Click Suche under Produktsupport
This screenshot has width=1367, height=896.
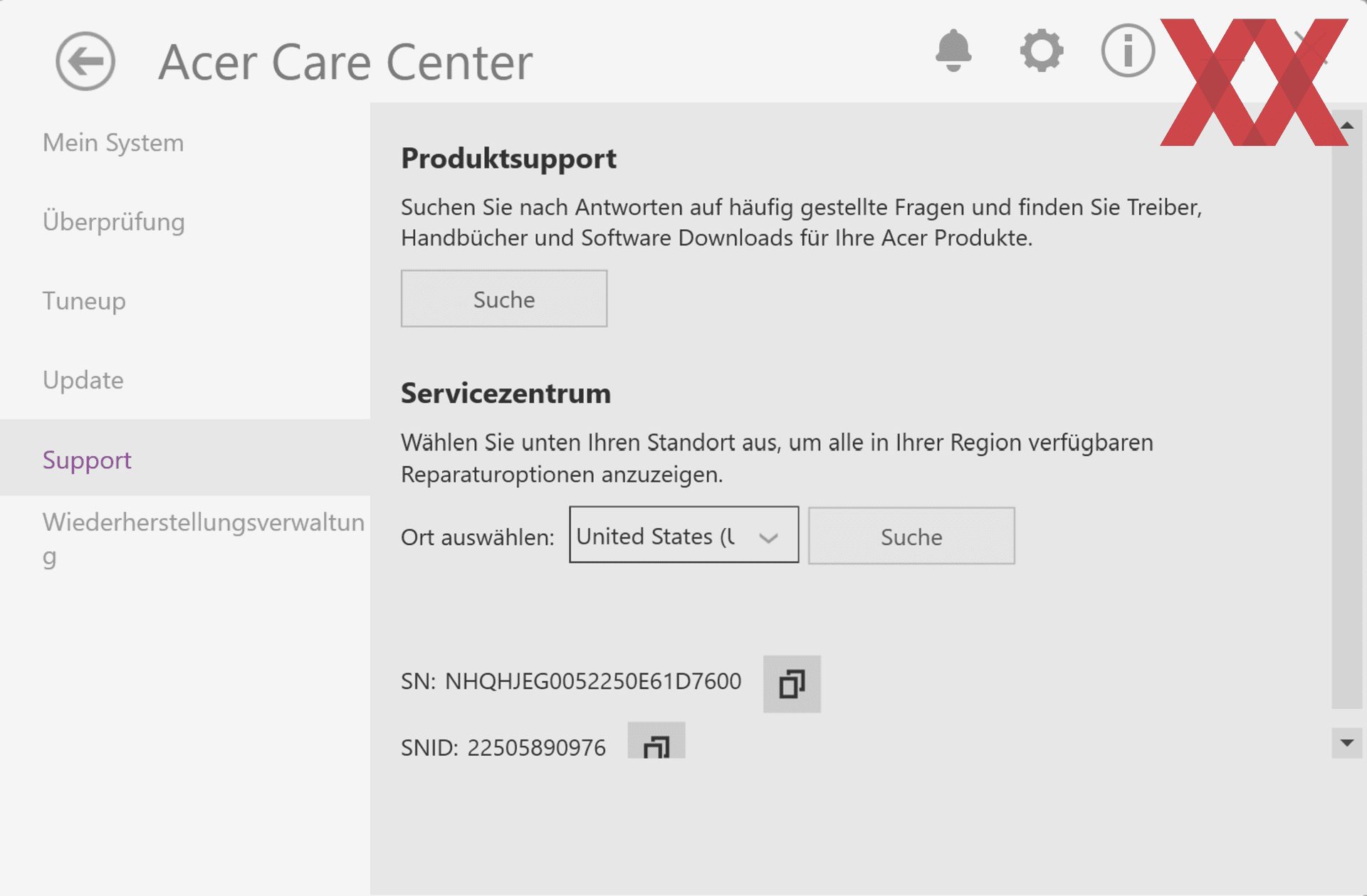(x=504, y=298)
